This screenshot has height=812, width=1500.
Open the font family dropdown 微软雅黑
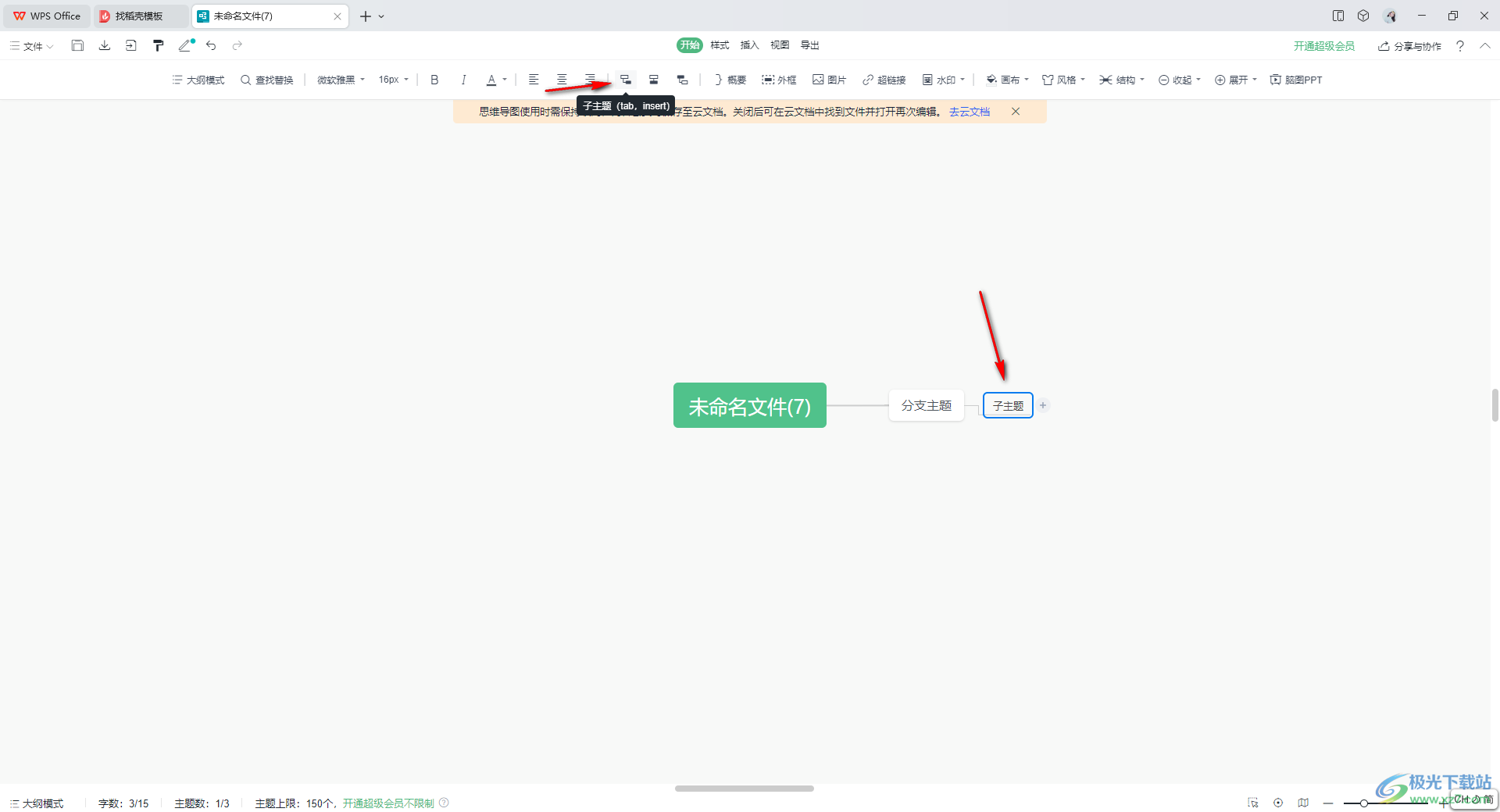pos(341,80)
